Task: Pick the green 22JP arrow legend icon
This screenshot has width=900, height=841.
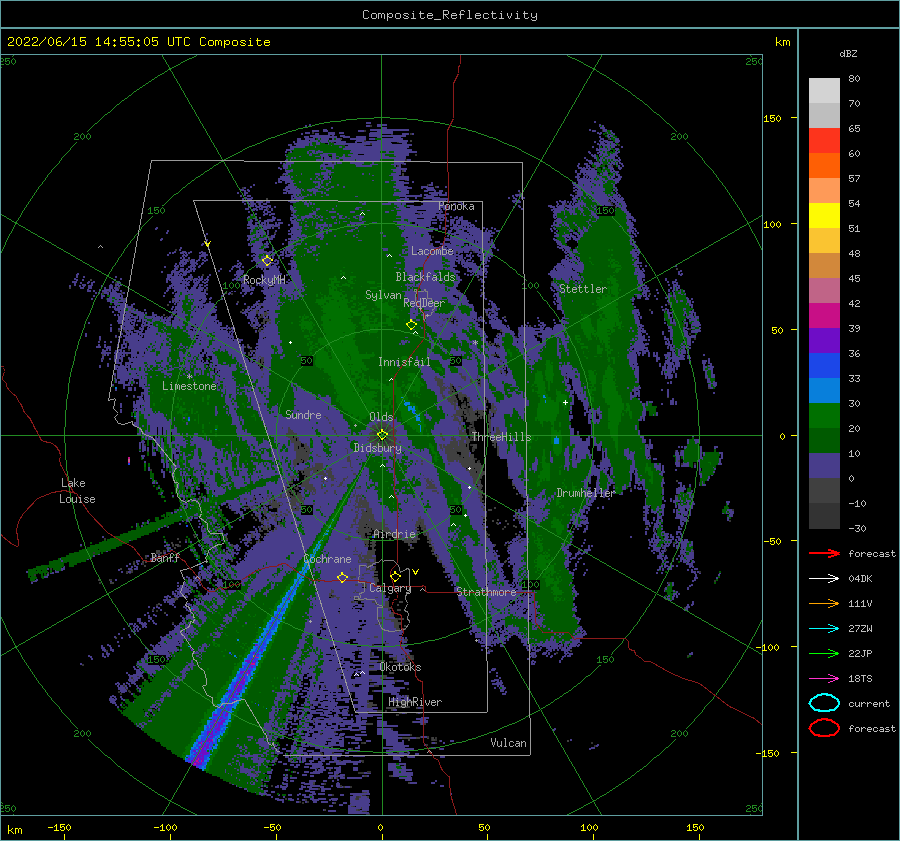Action: coord(824,653)
